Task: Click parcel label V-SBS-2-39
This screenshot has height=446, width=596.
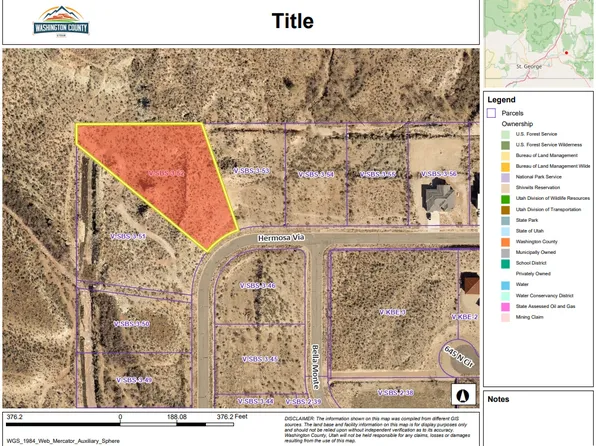Action: tap(303, 402)
